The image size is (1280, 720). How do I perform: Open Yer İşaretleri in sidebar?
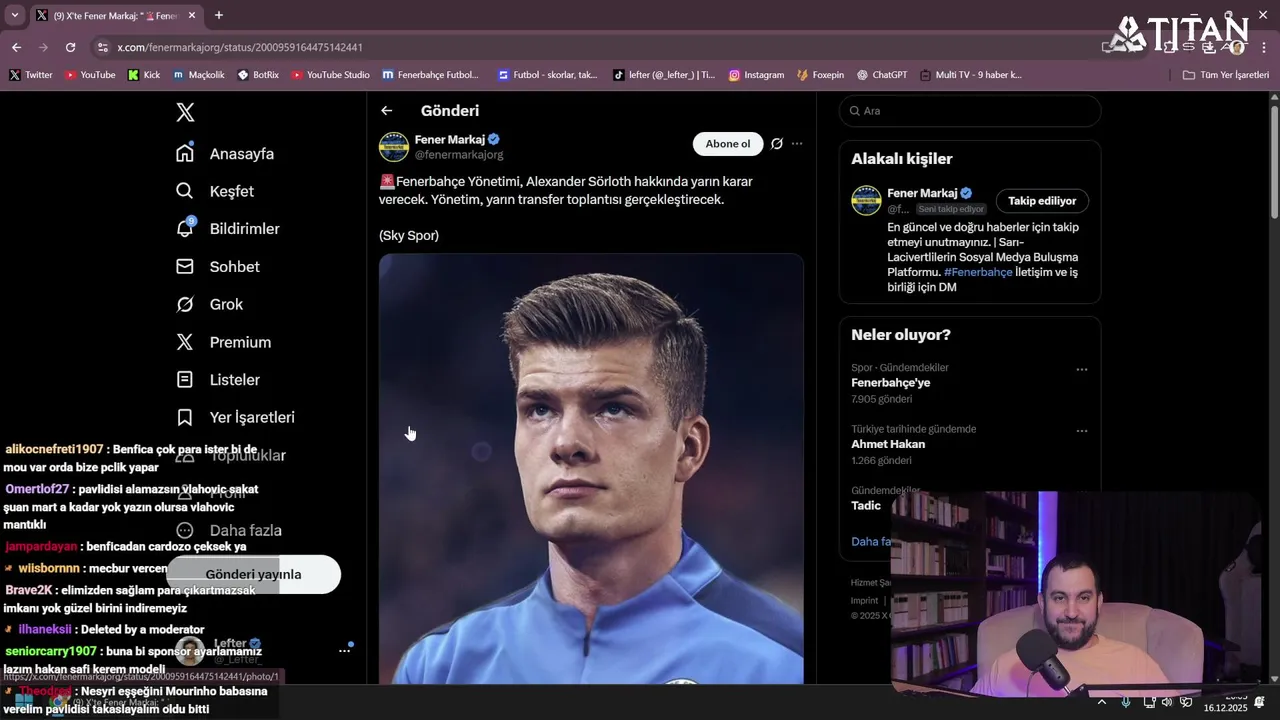(252, 417)
